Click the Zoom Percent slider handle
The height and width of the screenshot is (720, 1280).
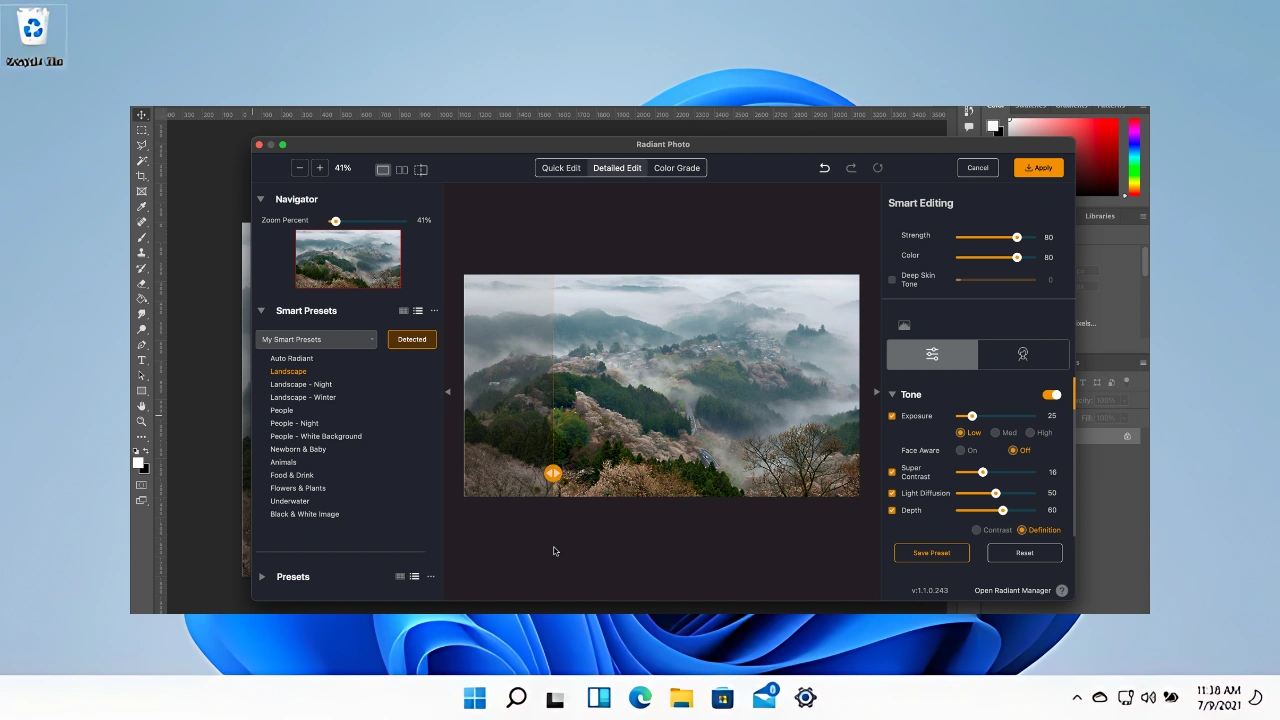(x=336, y=221)
